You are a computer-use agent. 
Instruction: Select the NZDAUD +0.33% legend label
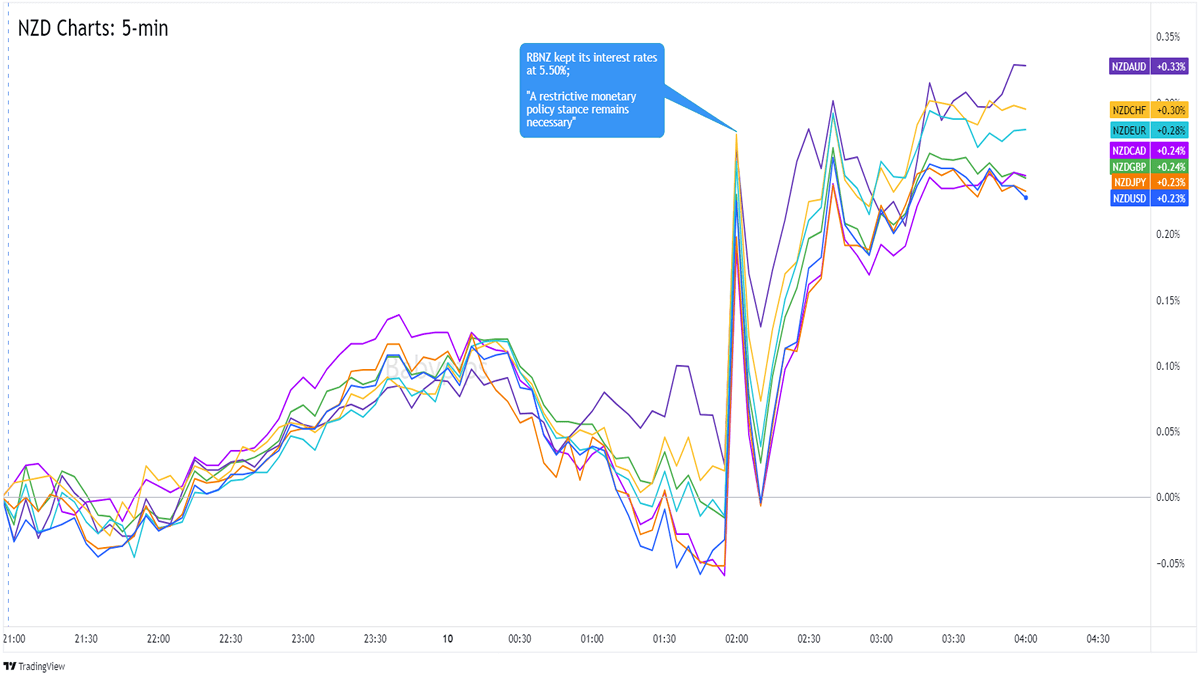(1148, 66)
